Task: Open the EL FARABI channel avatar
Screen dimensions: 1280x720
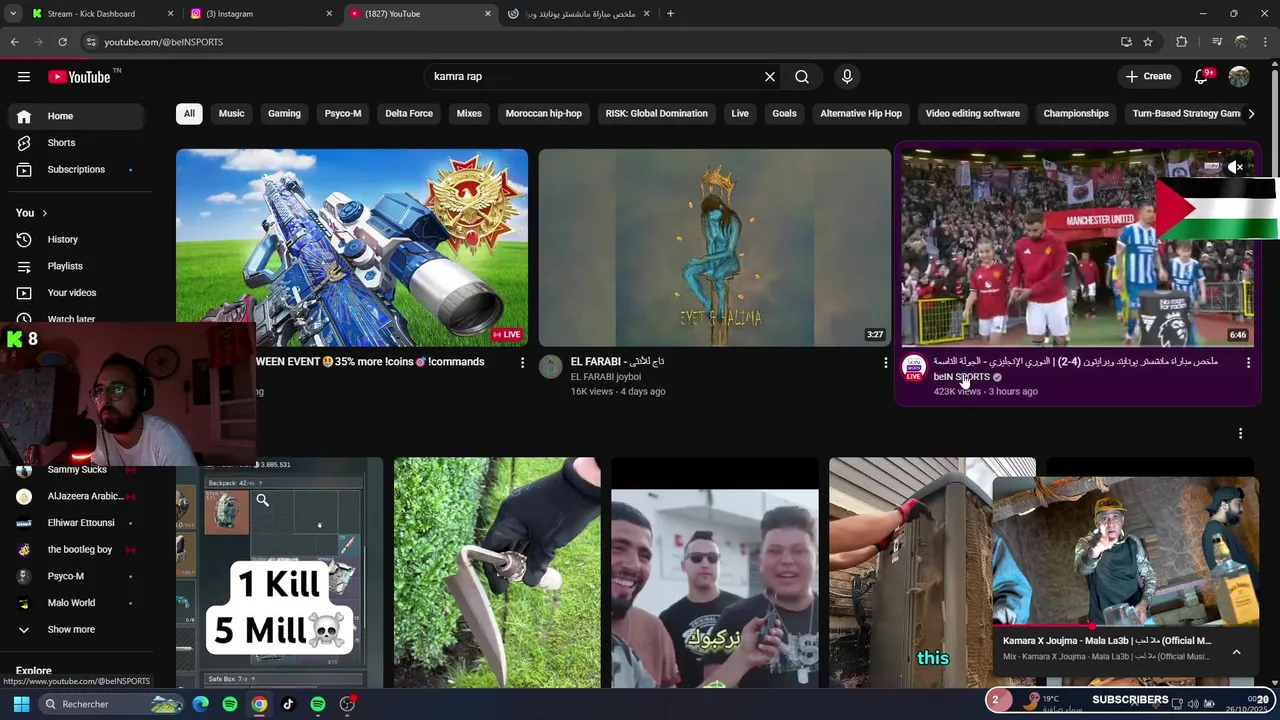Action: (551, 367)
